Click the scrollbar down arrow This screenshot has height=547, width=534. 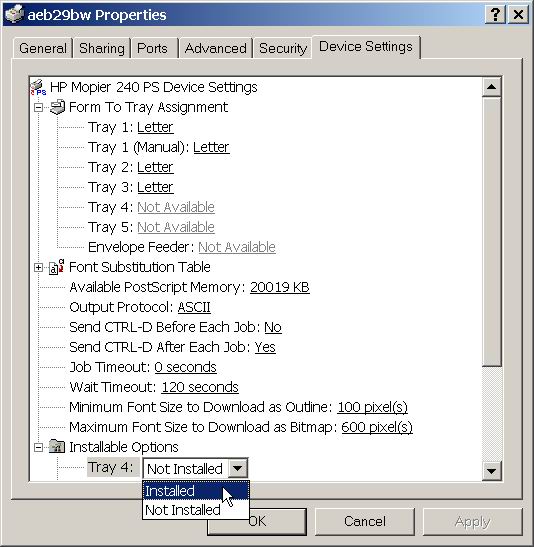tap(491, 471)
